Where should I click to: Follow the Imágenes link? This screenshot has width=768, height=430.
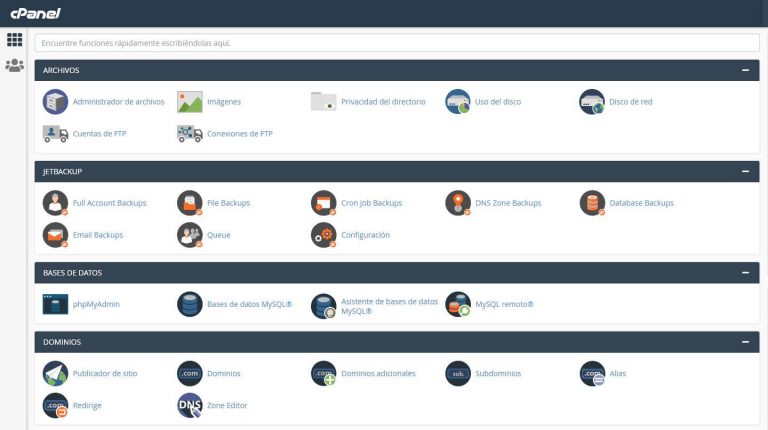click(x=224, y=102)
